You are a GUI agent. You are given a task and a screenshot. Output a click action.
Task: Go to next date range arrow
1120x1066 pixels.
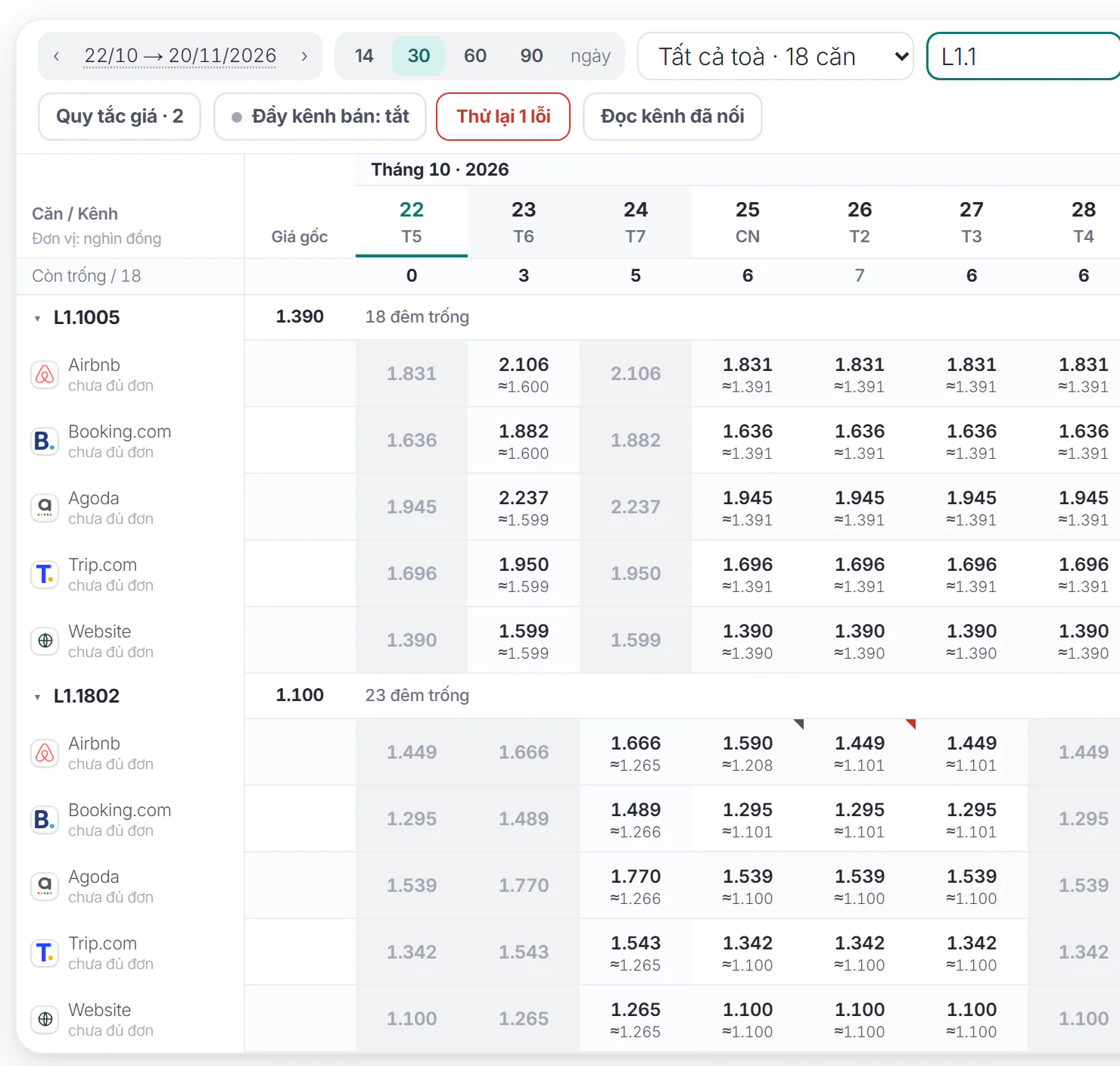(304, 56)
